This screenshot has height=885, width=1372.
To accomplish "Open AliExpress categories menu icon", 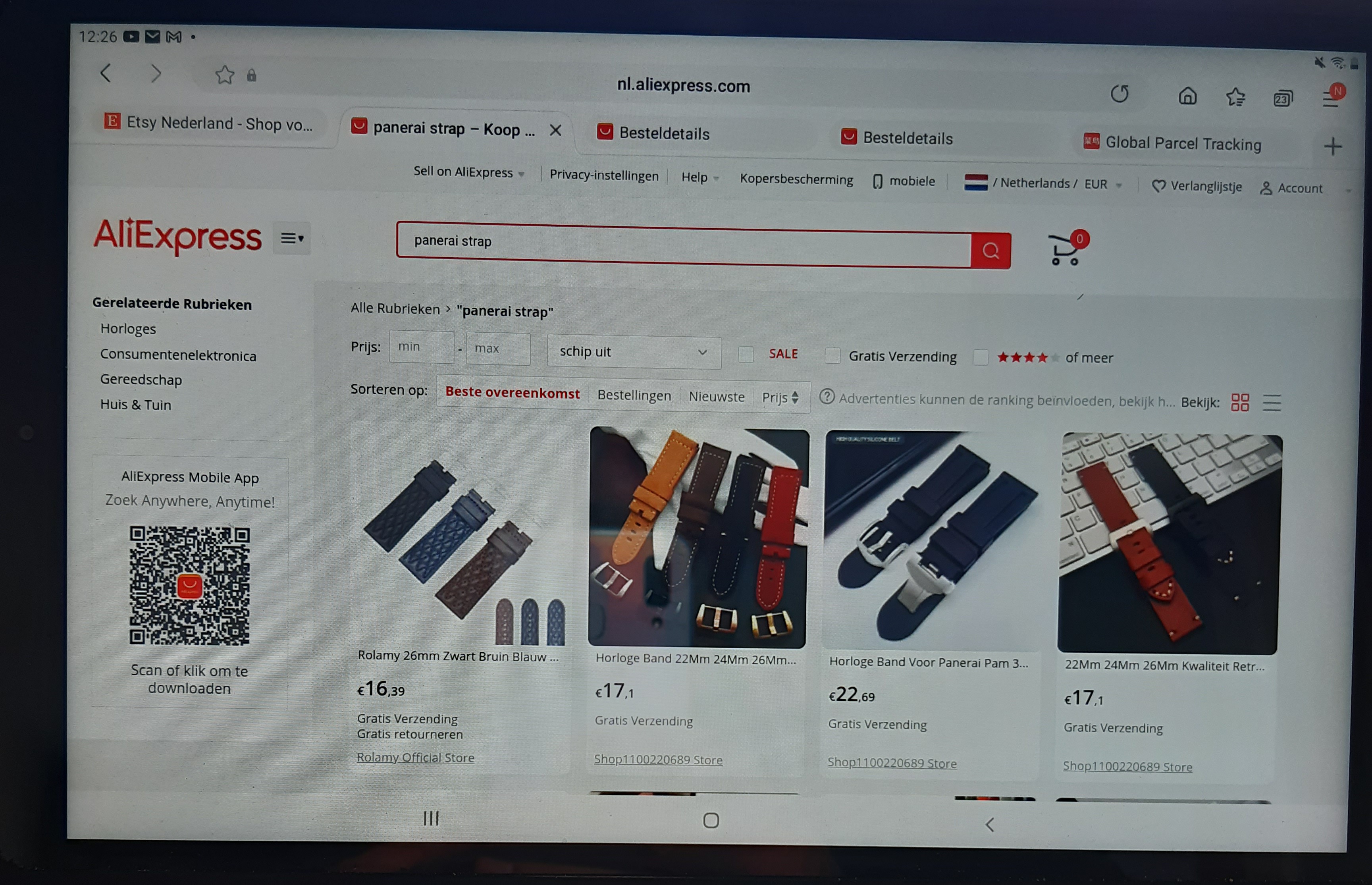I will 292,238.
